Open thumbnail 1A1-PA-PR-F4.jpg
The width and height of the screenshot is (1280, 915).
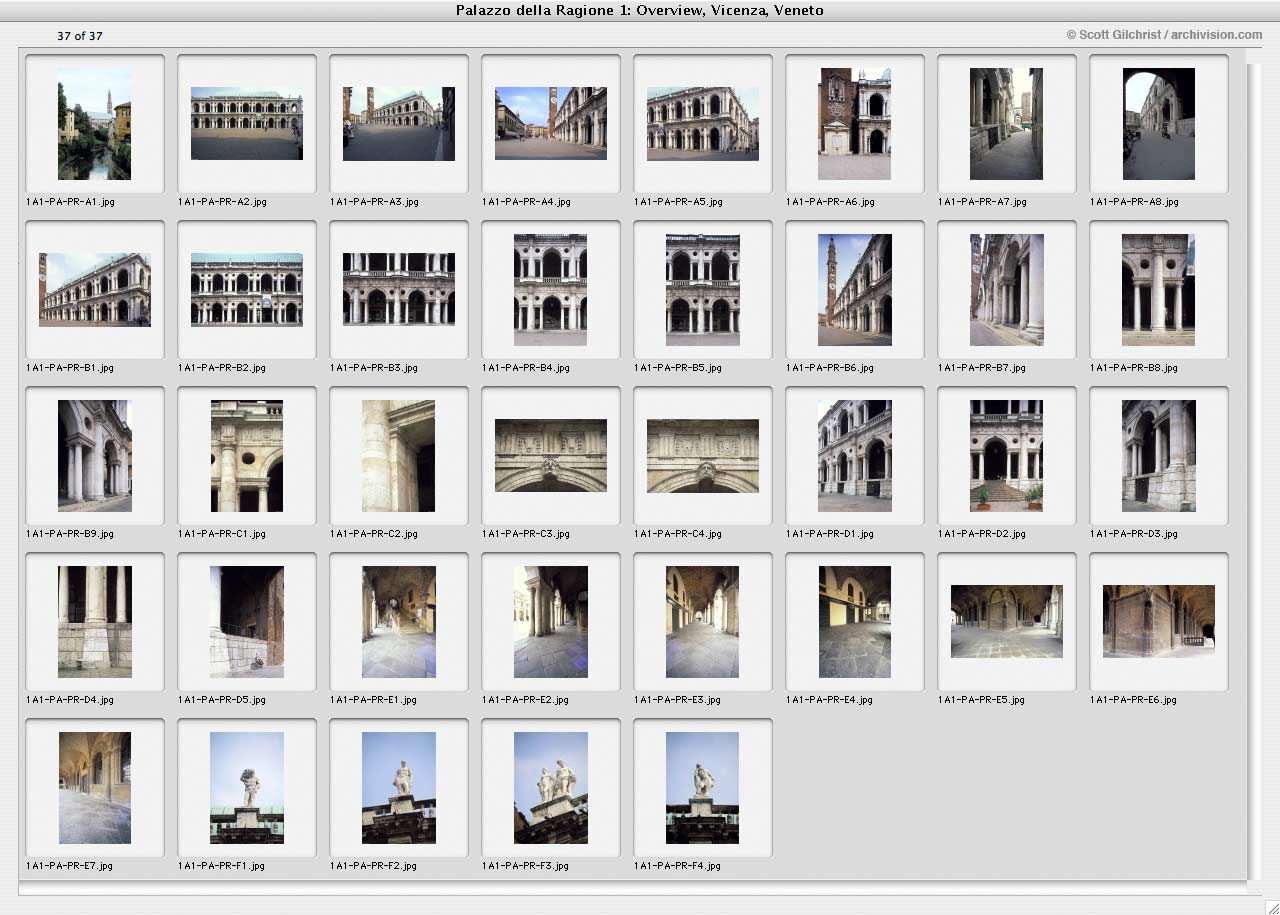point(703,788)
